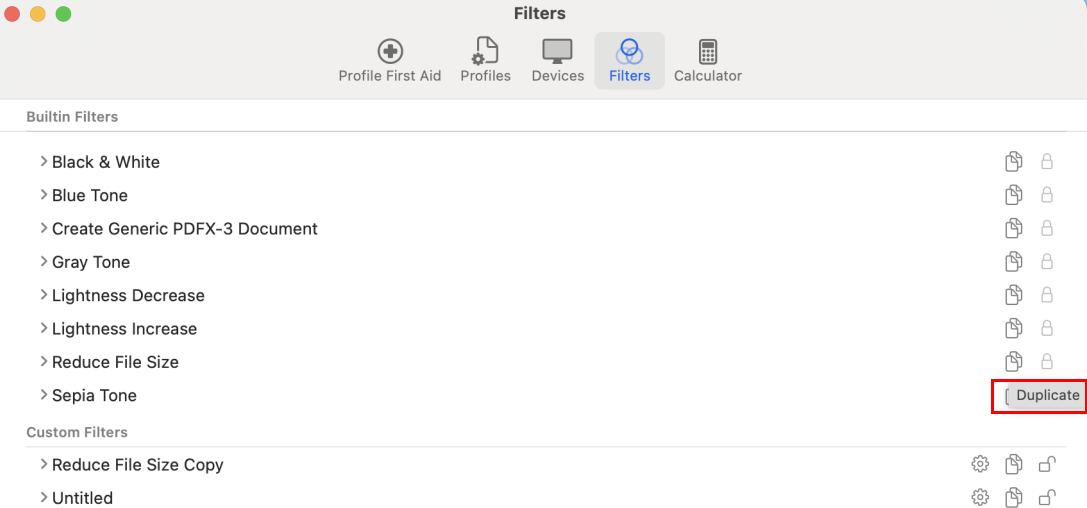Screen dimensions: 1087x508
Task: Expand the Reduce File Size filter
Action: click(44, 361)
